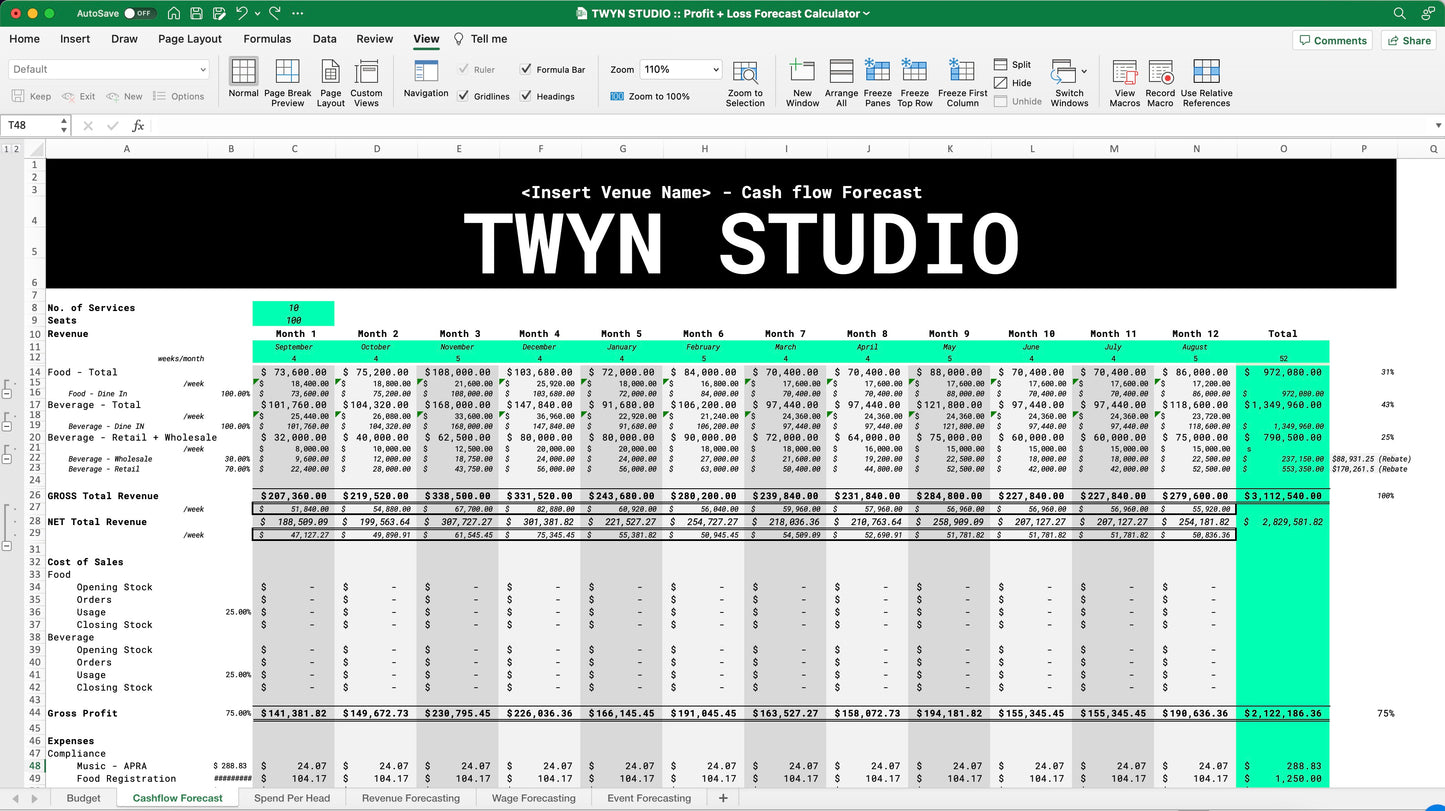
Task: Select the Music - APRA row label
Action: coord(111,766)
